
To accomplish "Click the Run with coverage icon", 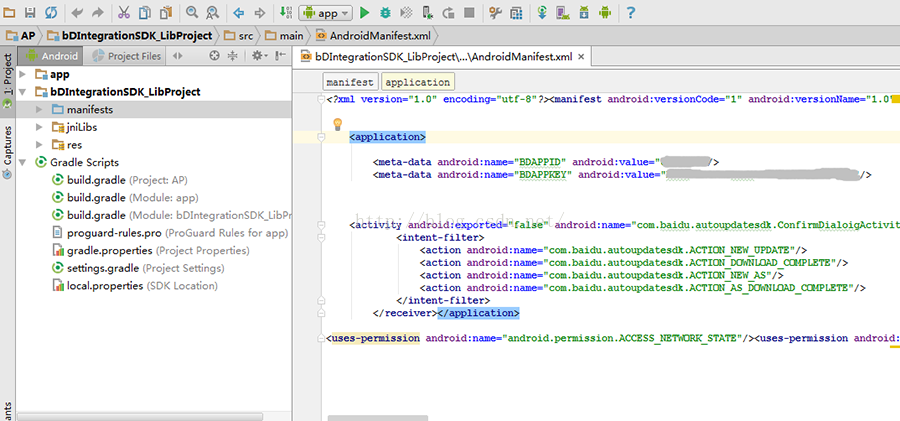I will [406, 12].
